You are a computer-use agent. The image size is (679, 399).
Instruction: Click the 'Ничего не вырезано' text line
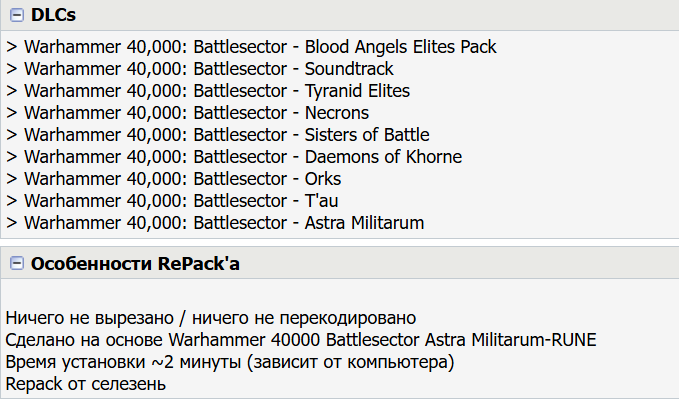(x=211, y=318)
